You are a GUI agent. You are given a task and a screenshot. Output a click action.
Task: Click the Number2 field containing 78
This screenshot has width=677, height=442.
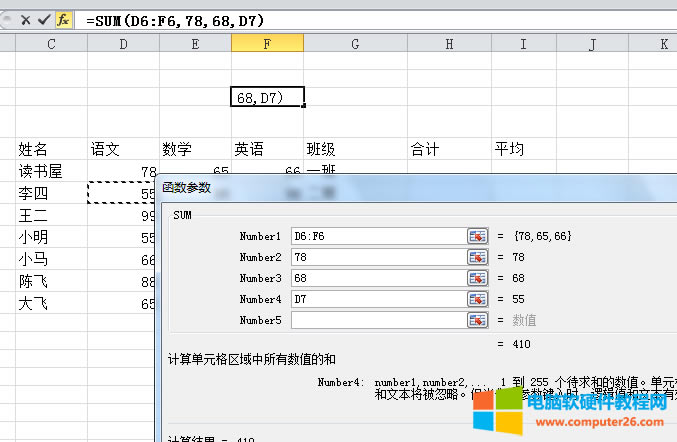click(x=377, y=257)
